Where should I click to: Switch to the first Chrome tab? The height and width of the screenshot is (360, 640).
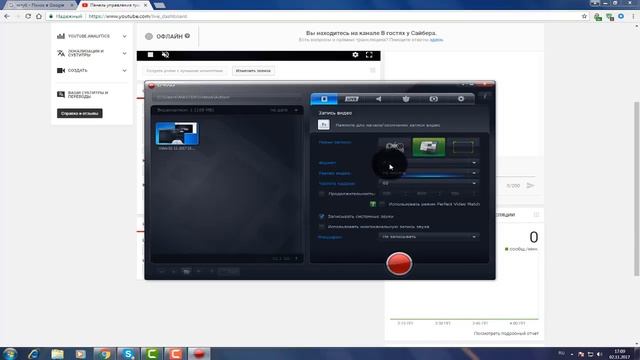coord(40,5)
